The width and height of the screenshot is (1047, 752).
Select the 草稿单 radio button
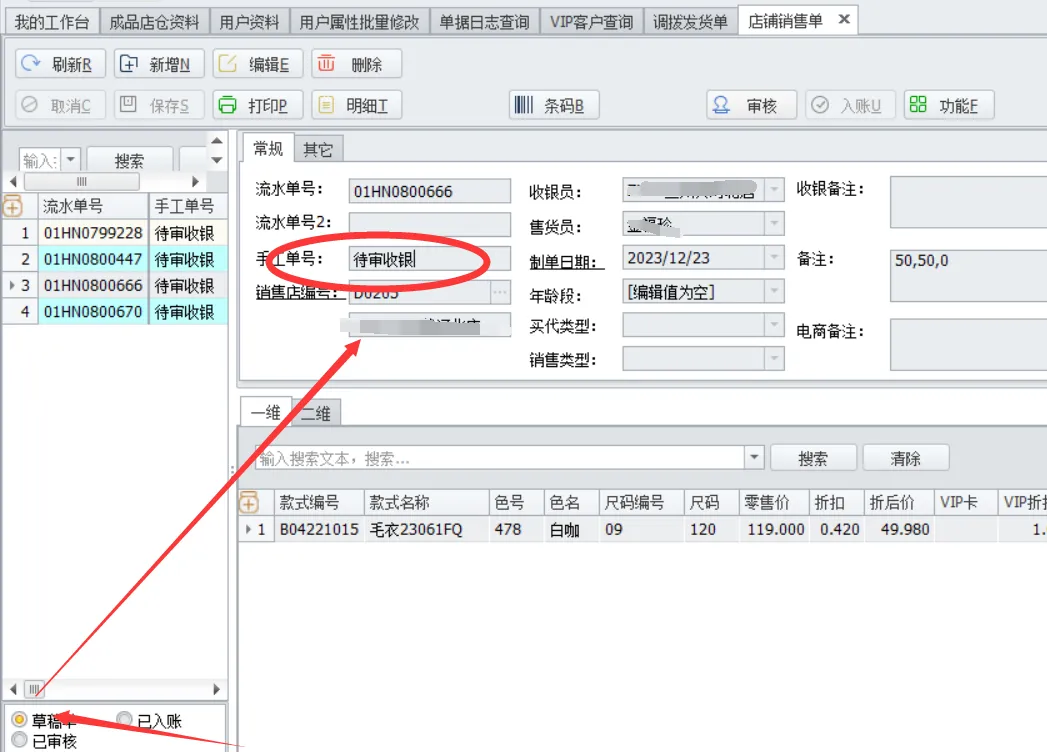[19, 720]
